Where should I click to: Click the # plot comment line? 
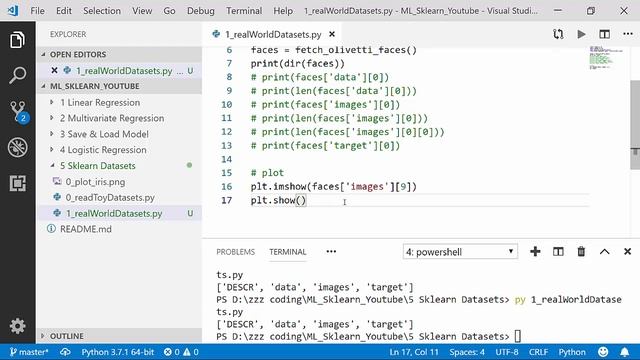[x=267, y=173]
